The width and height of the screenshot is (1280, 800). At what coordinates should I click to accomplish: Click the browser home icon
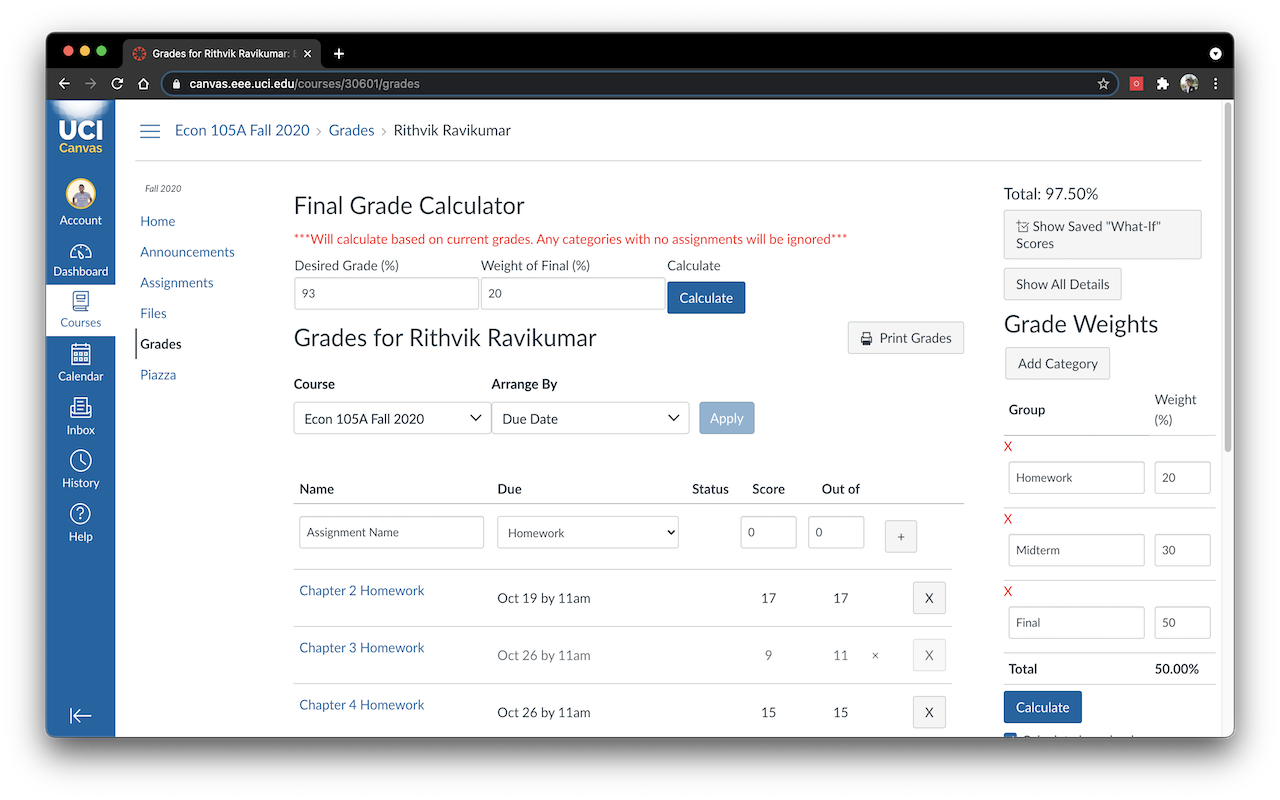coord(143,84)
